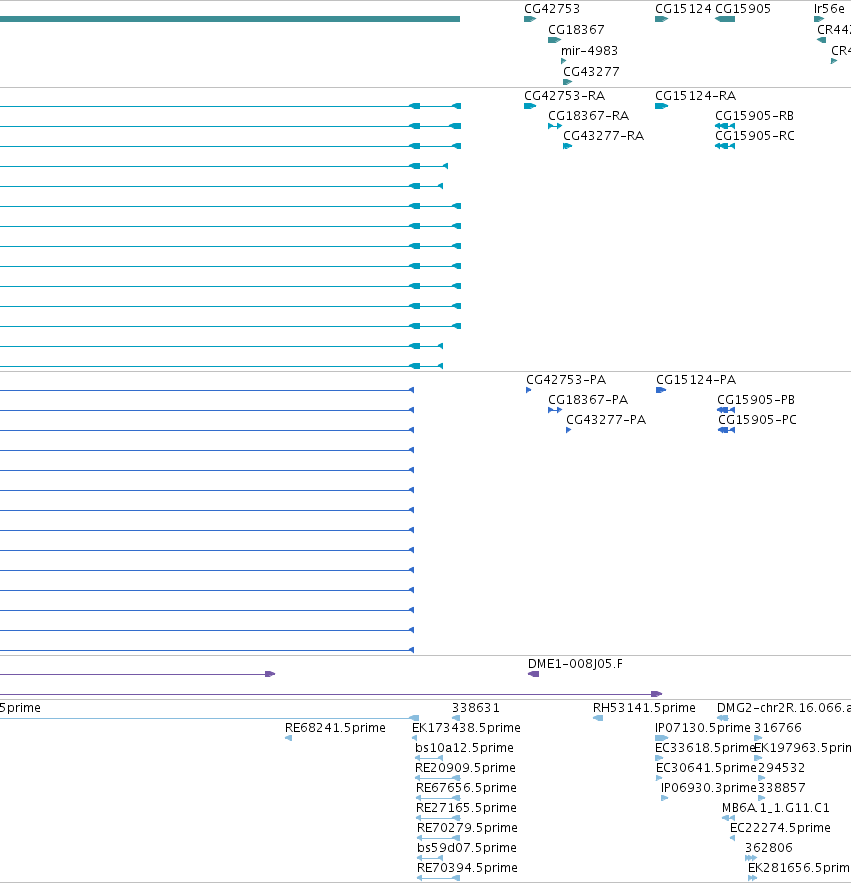Click the RE70279.5prime EST label
Image resolution: width=851 pixels, height=883 pixels.
pos(467,828)
